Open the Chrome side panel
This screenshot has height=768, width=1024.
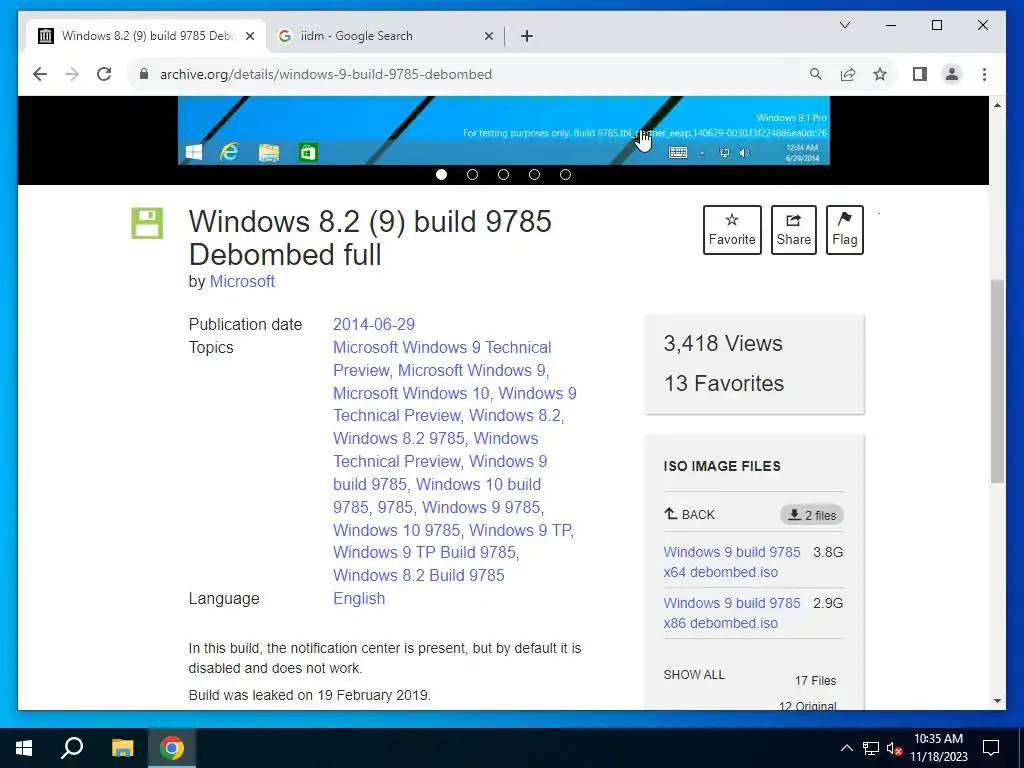tap(920, 74)
